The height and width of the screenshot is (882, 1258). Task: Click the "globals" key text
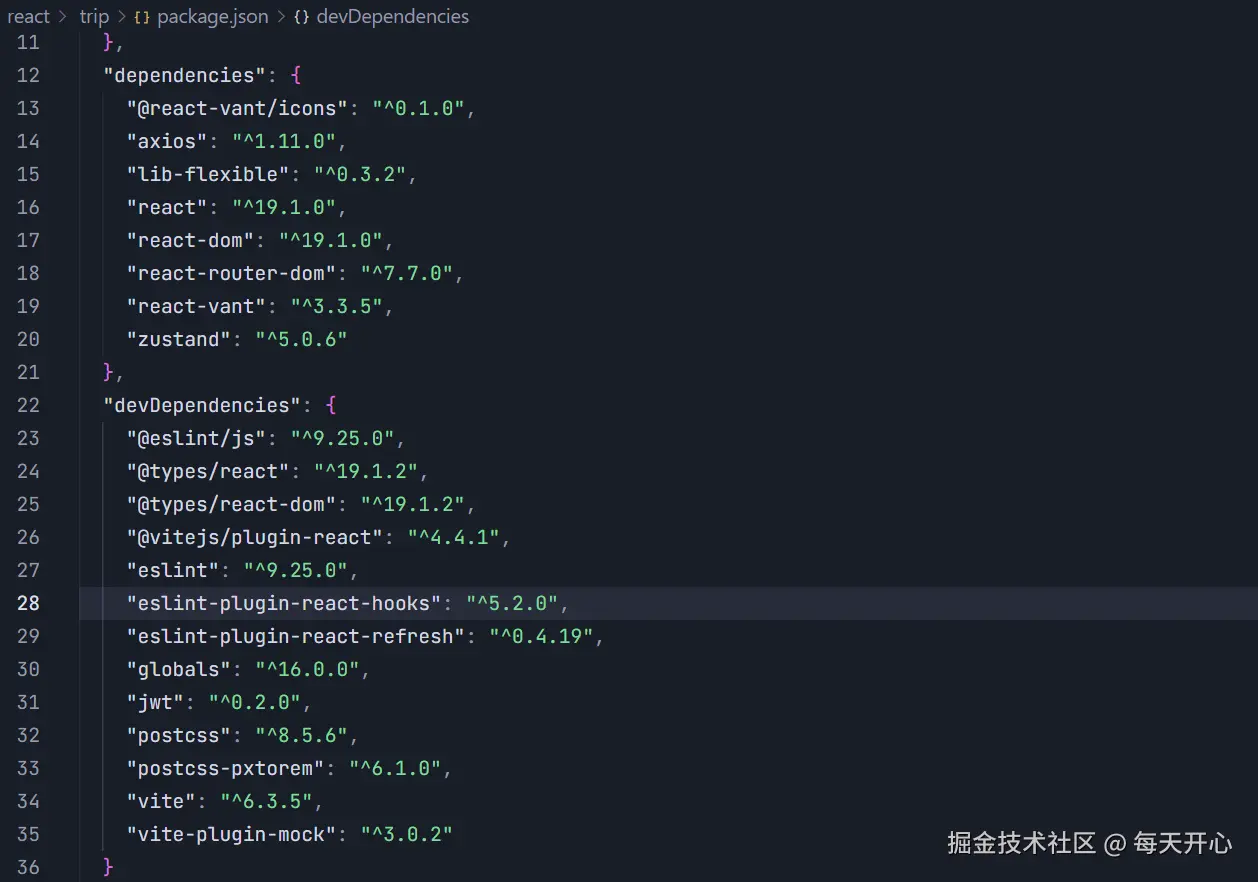pyautogui.click(x=179, y=669)
